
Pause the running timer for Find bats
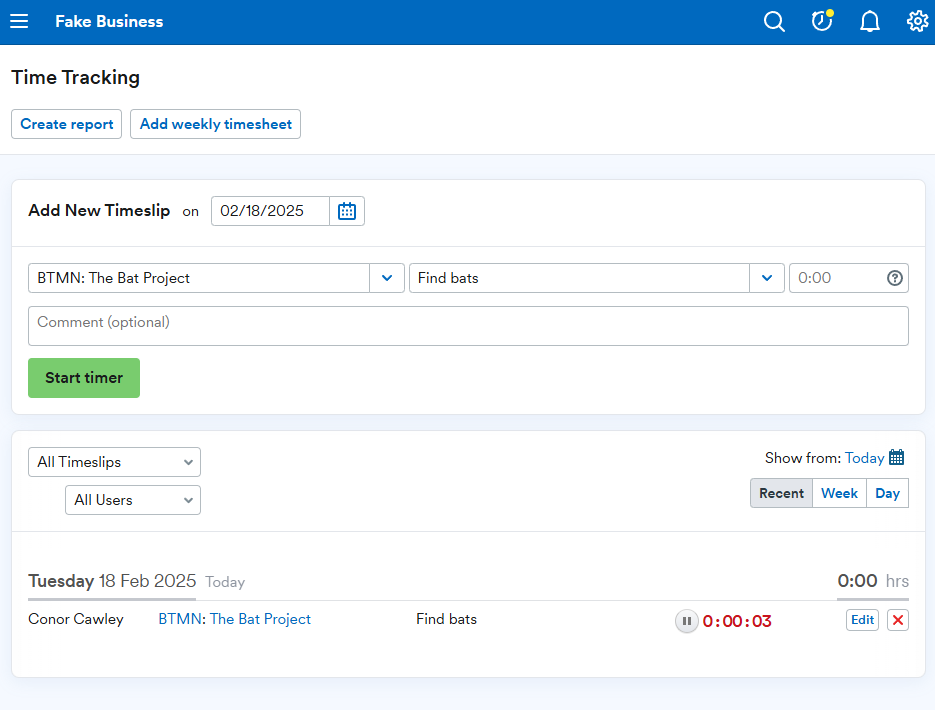click(686, 621)
